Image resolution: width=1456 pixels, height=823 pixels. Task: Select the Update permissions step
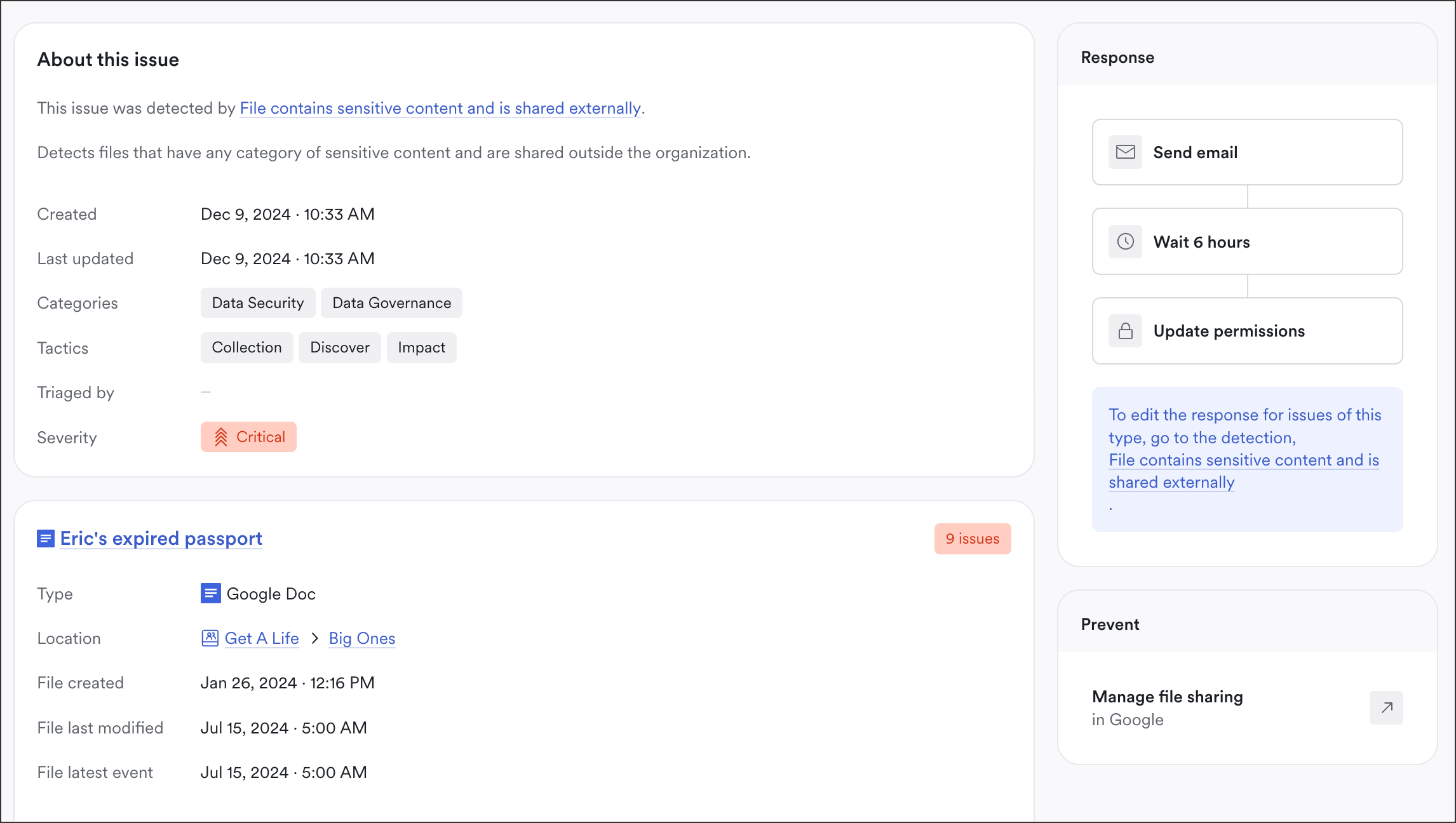coord(1247,331)
